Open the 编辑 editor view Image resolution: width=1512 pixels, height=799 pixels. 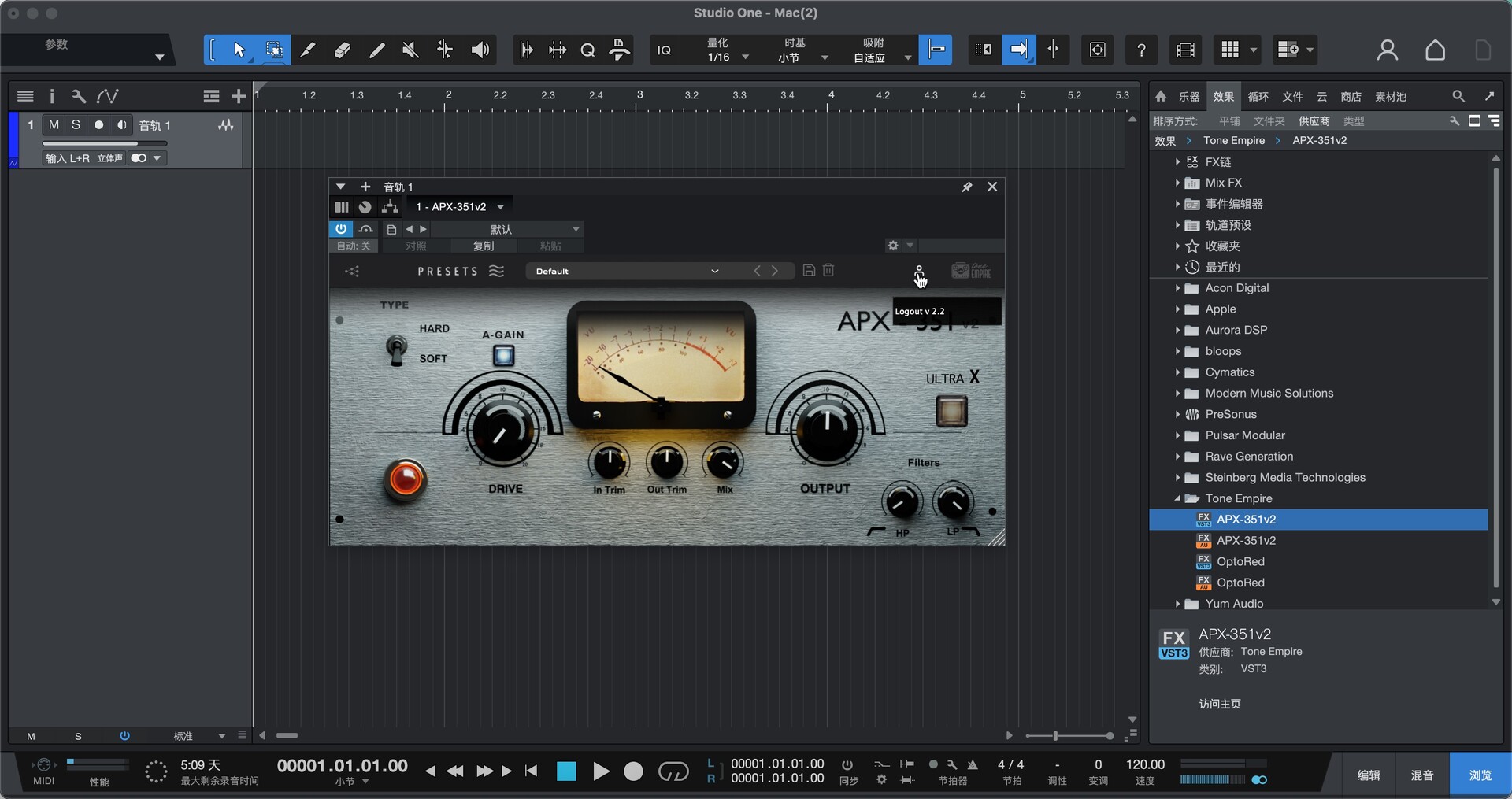1369,775
